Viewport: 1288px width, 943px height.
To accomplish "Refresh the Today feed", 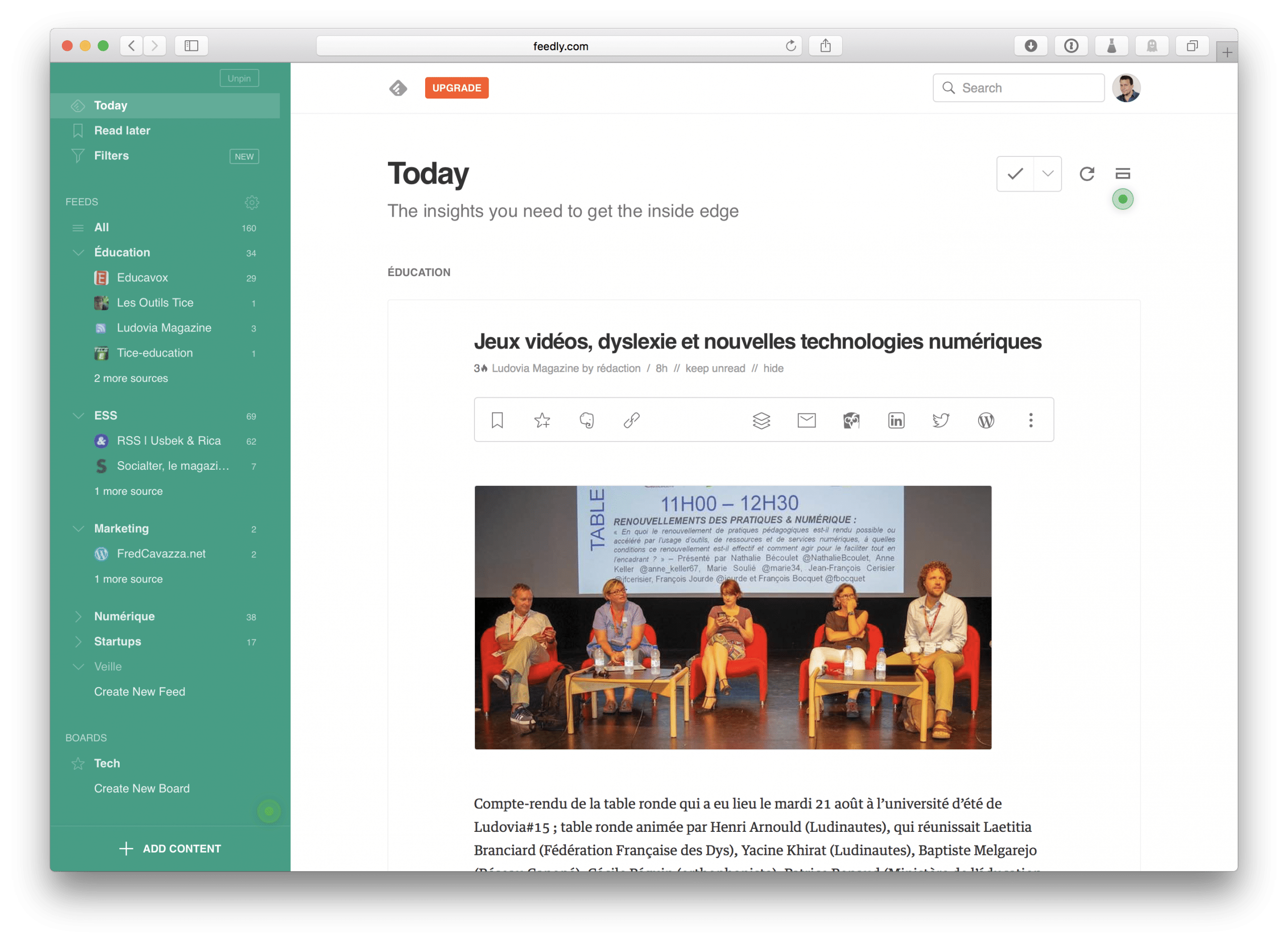I will pos(1086,174).
